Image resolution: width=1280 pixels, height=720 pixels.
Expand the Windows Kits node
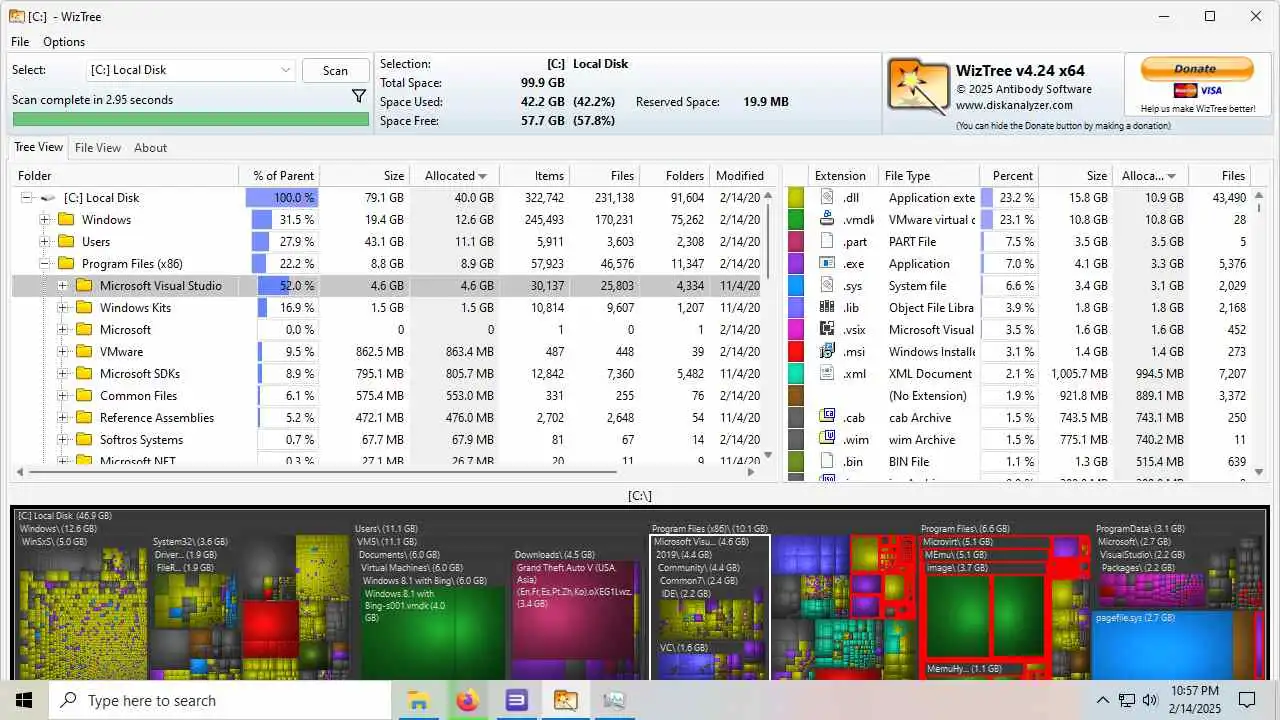[63, 308]
